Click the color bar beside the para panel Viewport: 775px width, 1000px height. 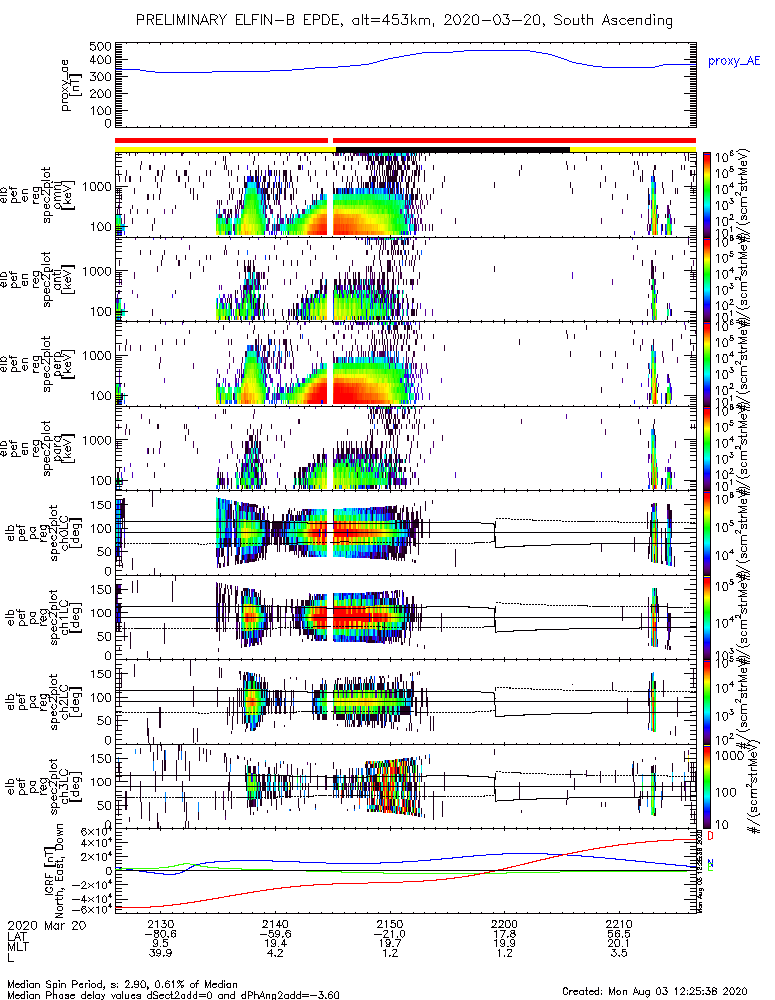coord(707,448)
